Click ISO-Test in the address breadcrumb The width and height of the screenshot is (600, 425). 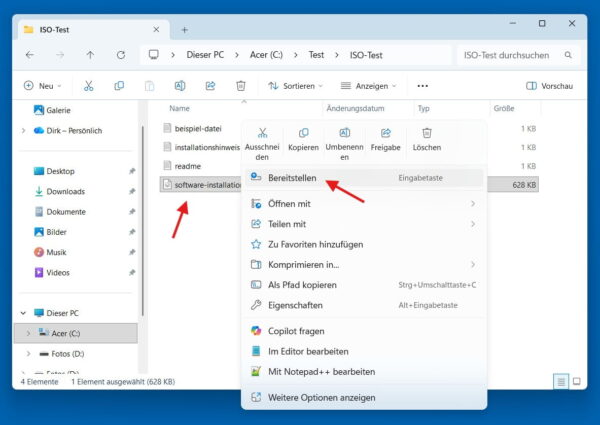point(366,55)
